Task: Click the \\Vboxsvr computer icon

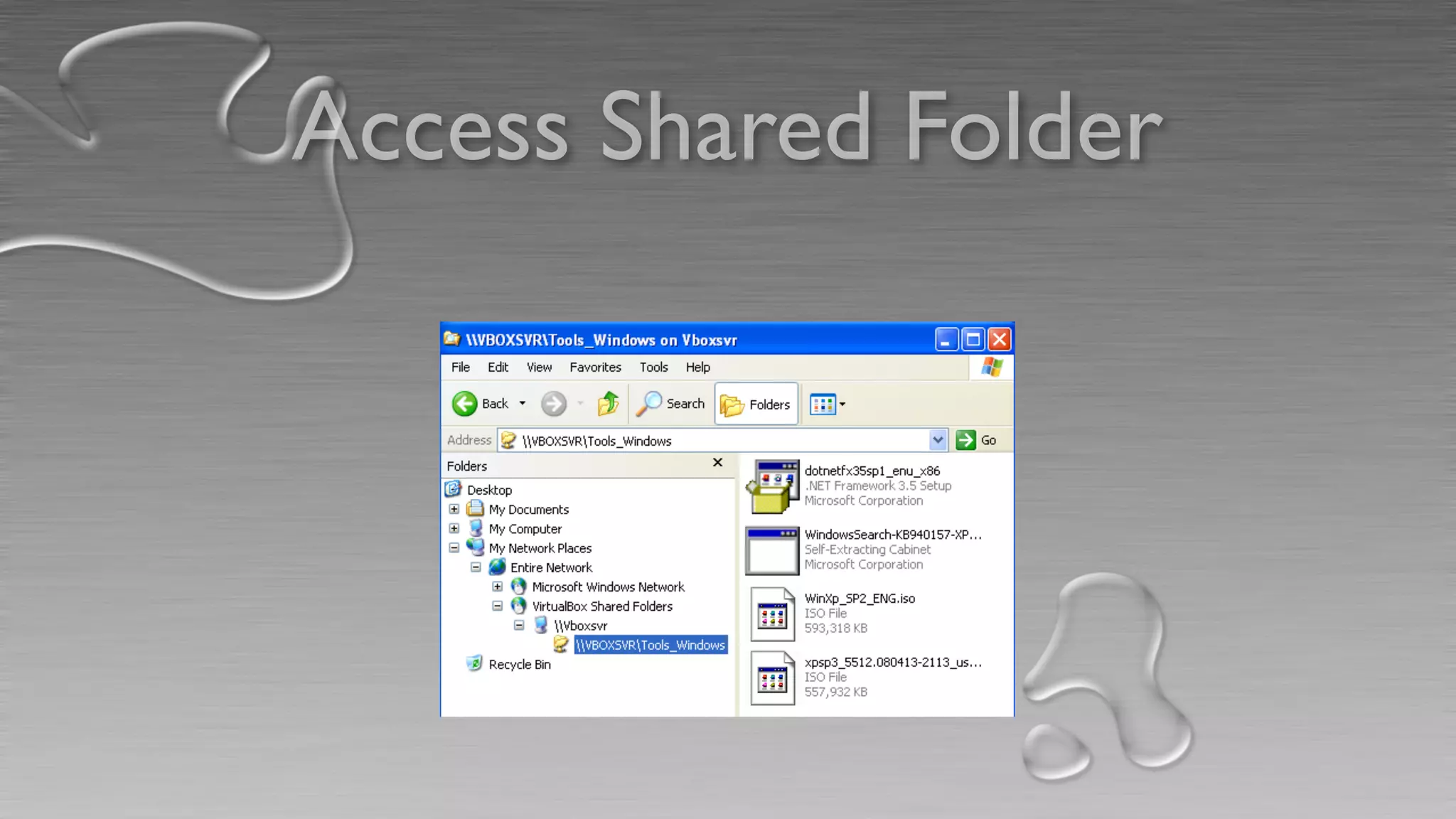Action: [541, 625]
